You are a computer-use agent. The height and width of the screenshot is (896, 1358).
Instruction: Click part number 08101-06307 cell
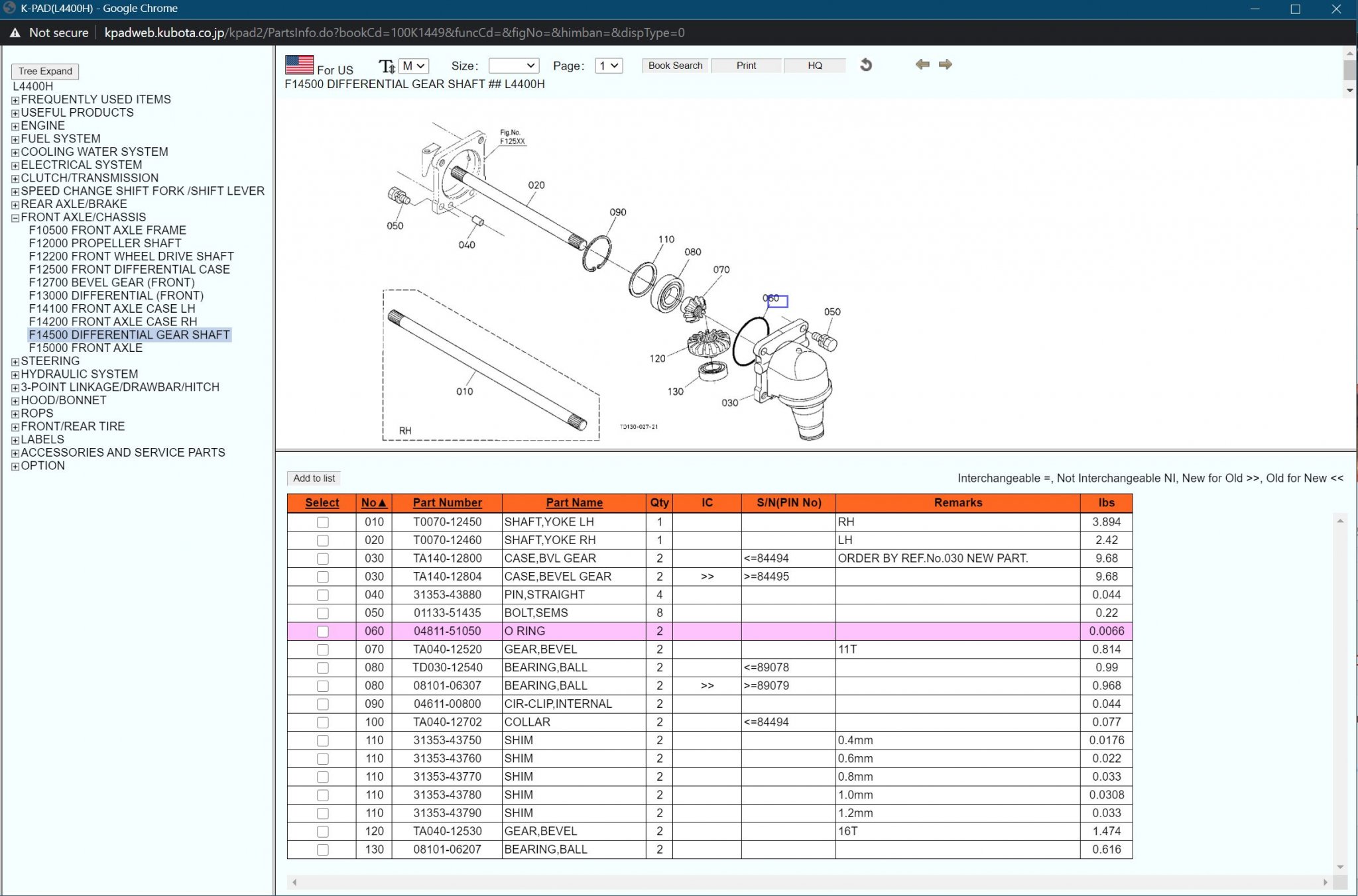point(447,686)
